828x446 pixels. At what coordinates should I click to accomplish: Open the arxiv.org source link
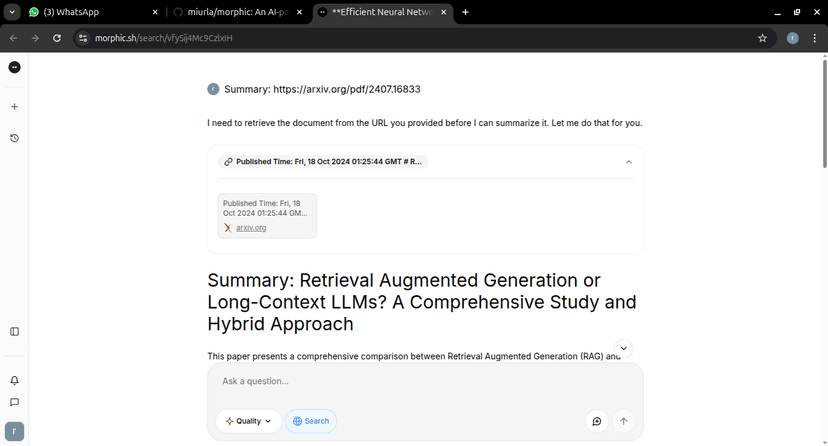(251, 228)
